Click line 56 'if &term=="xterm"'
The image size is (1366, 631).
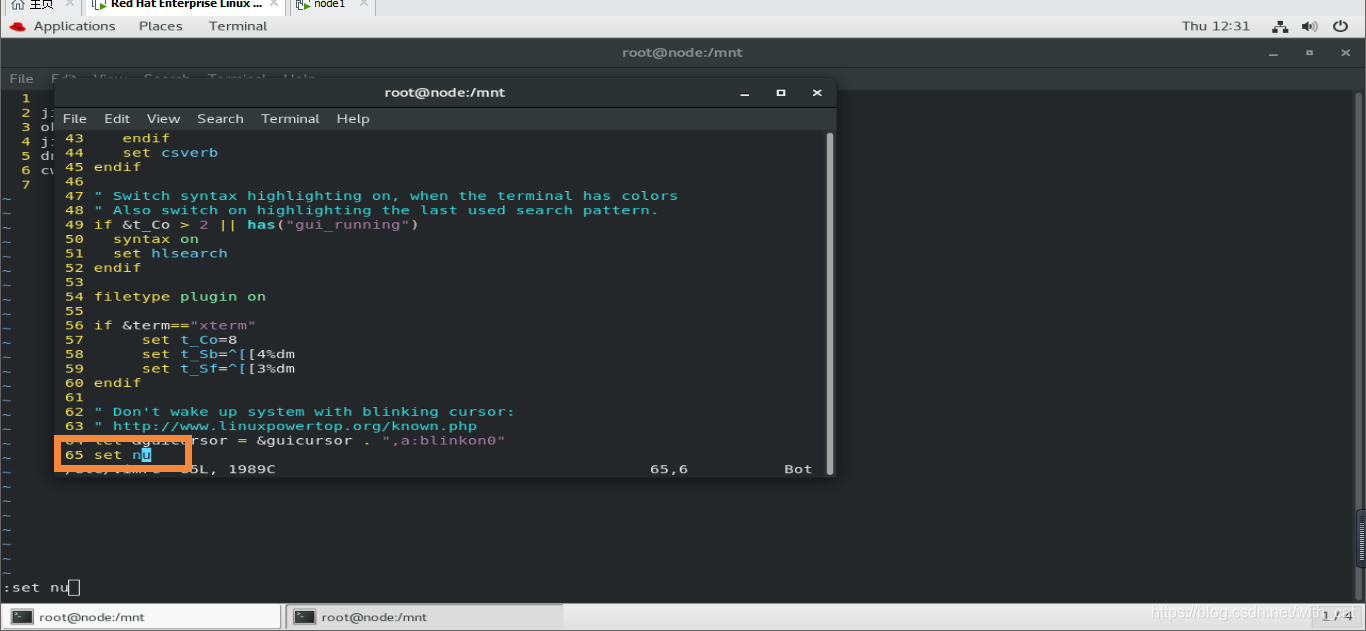pos(175,325)
